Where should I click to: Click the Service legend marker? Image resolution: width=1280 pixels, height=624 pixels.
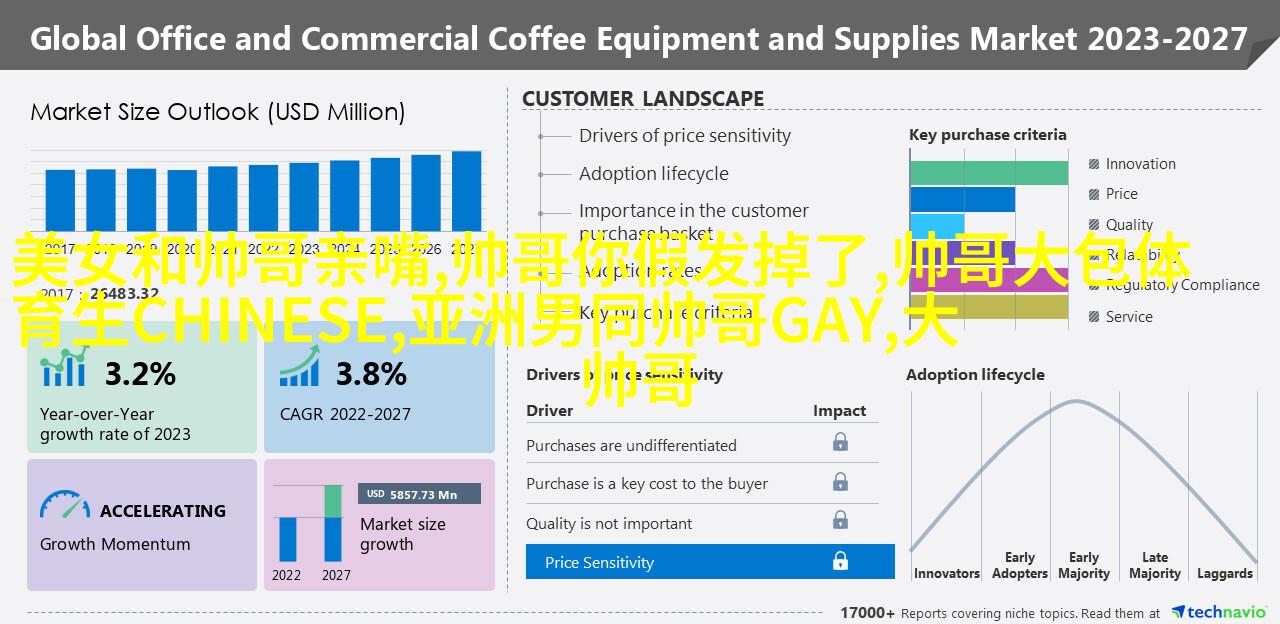point(1096,317)
